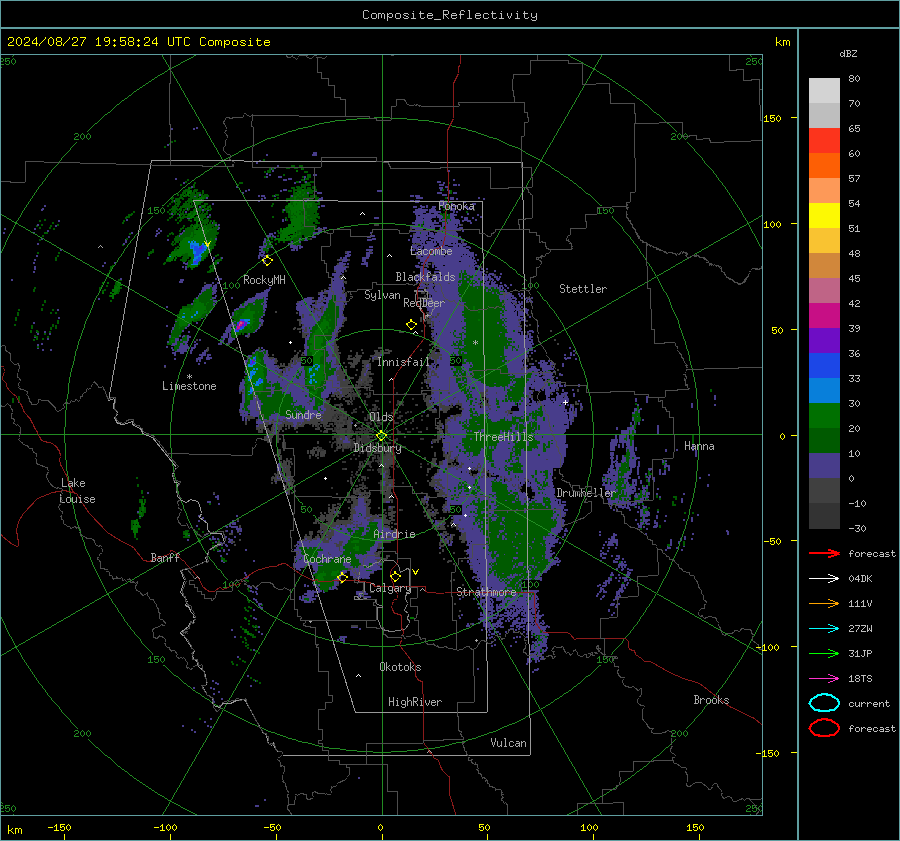Click the Stettler city label

[x=583, y=289]
